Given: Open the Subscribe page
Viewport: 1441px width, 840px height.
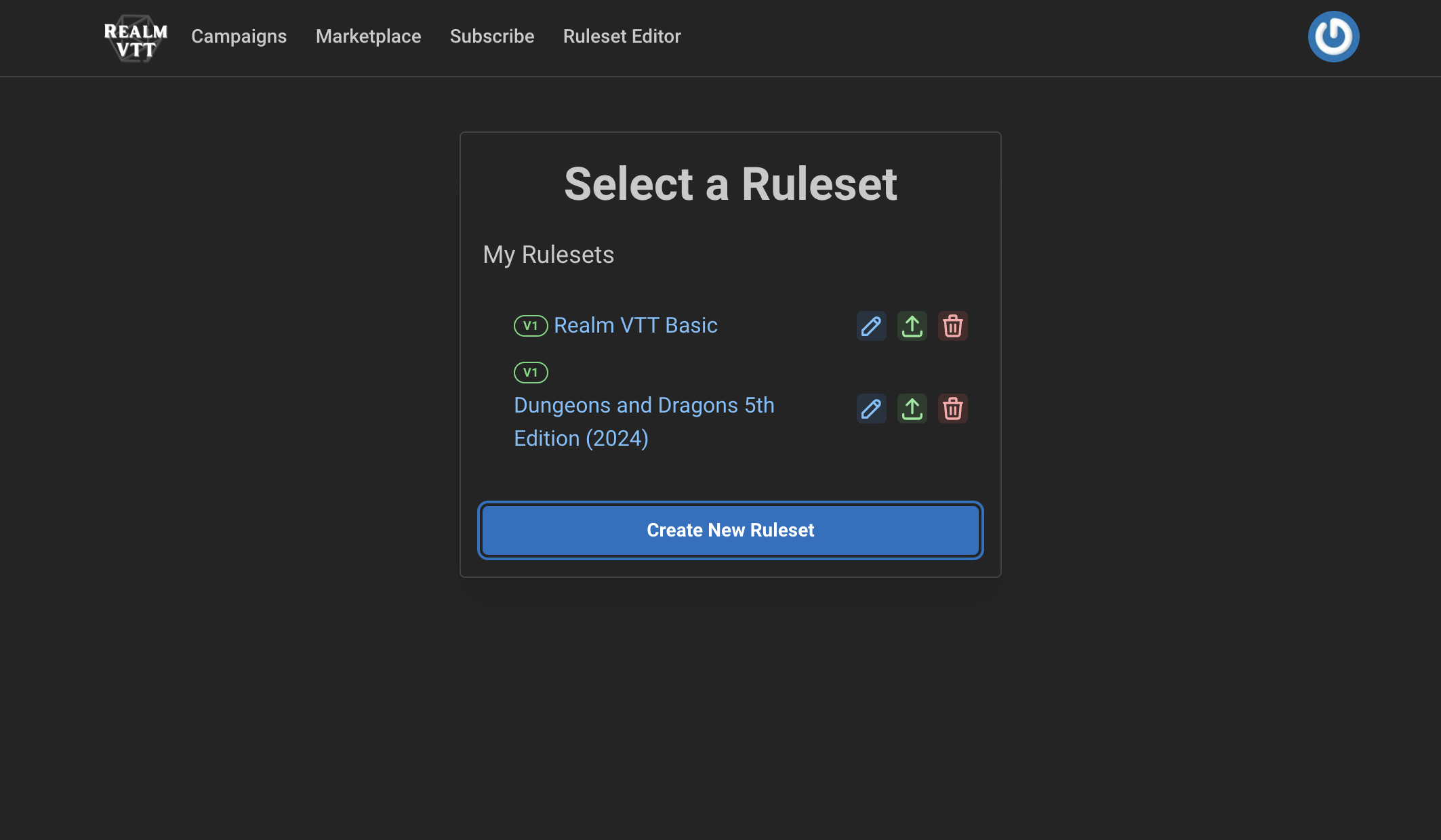Looking at the screenshot, I should tap(492, 36).
